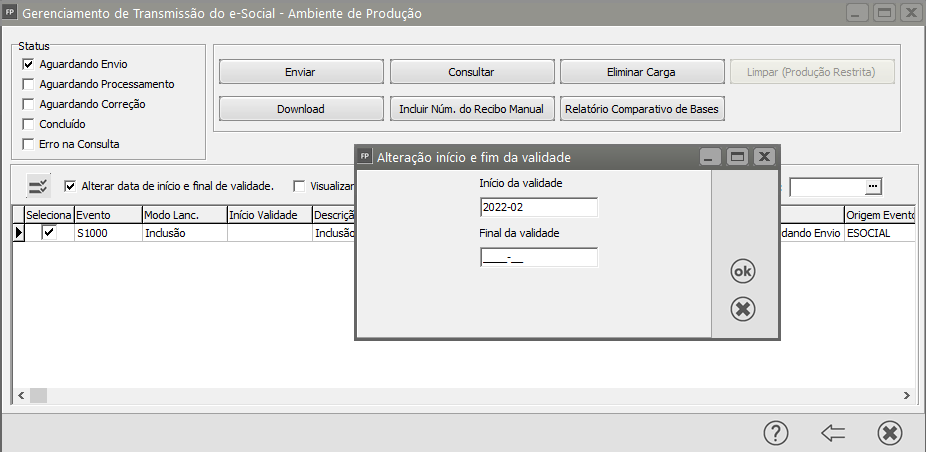The height and width of the screenshot is (452, 926).
Task: Click the Final da validade input field
Action: (538, 258)
